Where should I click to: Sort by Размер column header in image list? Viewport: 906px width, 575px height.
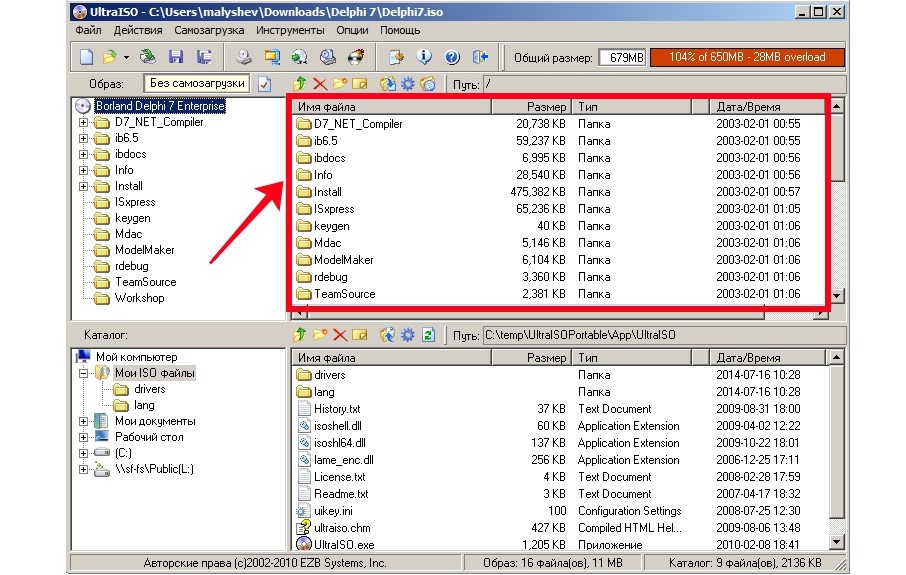pos(545,106)
